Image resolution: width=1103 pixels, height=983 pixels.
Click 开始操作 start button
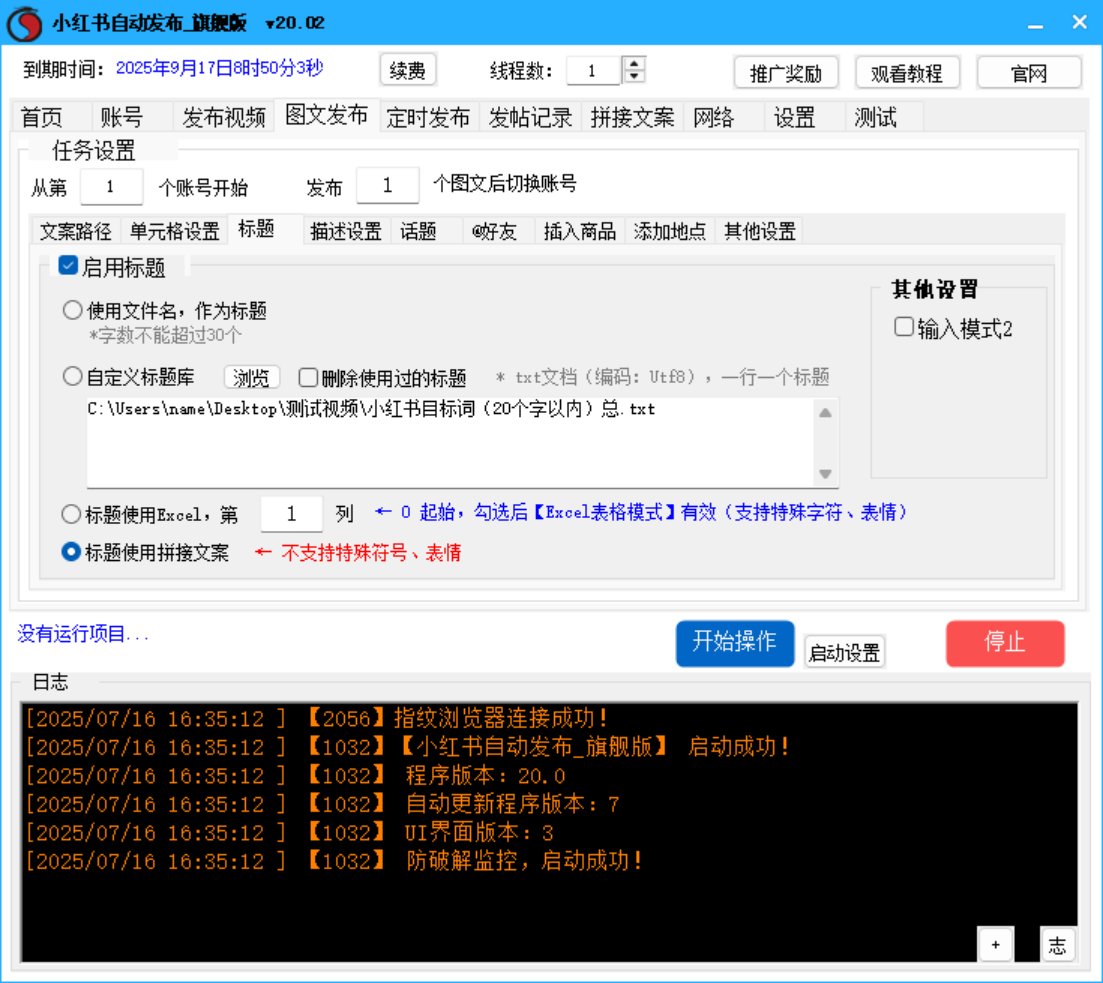pos(735,643)
